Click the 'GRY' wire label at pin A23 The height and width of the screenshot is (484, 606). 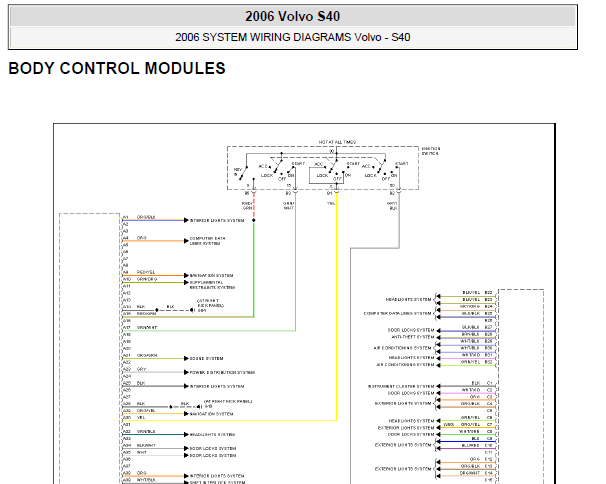pyautogui.click(x=141, y=369)
